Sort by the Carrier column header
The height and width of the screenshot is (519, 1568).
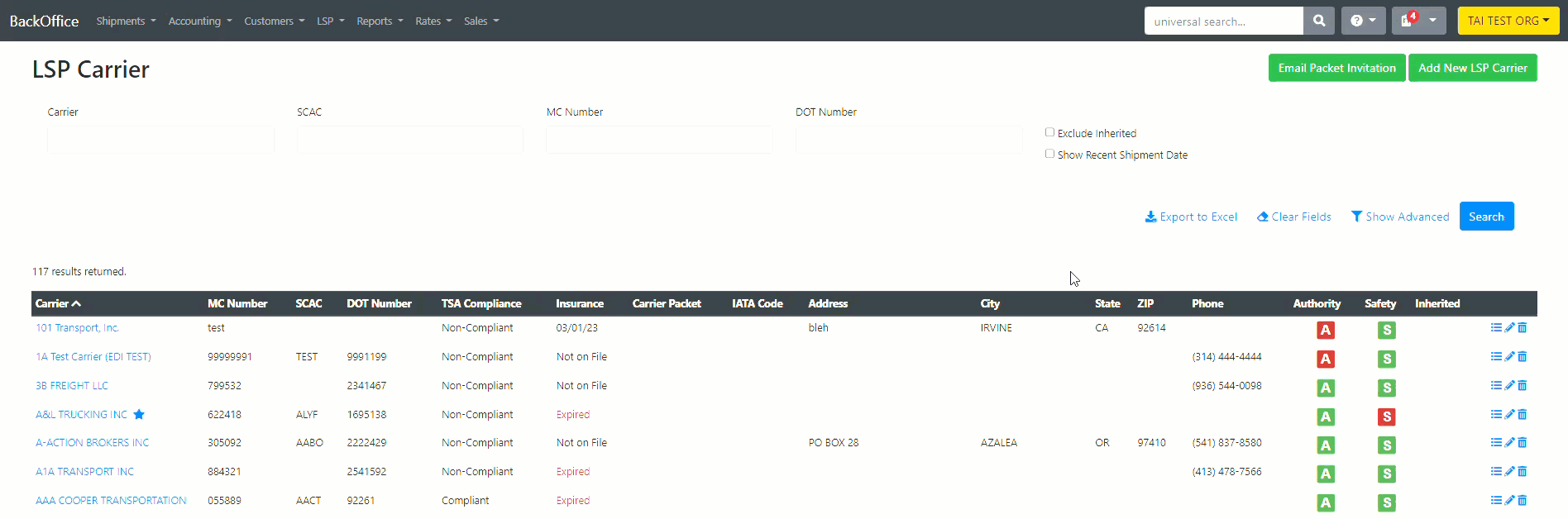(x=58, y=303)
